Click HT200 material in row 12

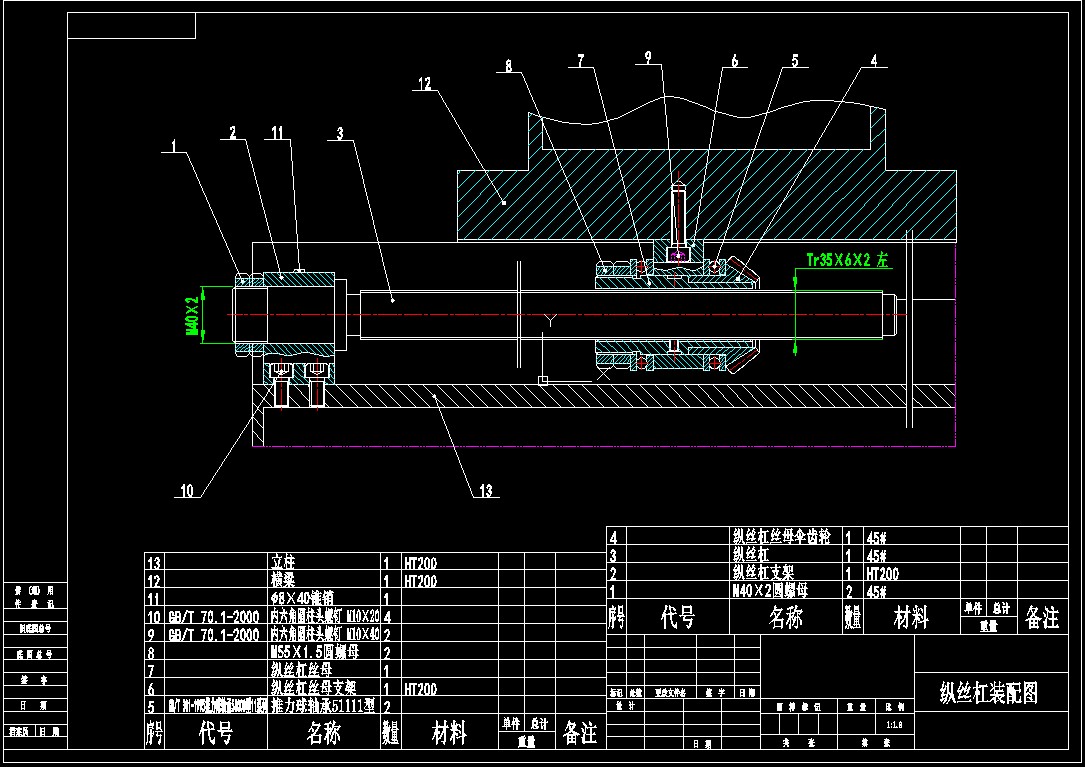click(x=421, y=581)
